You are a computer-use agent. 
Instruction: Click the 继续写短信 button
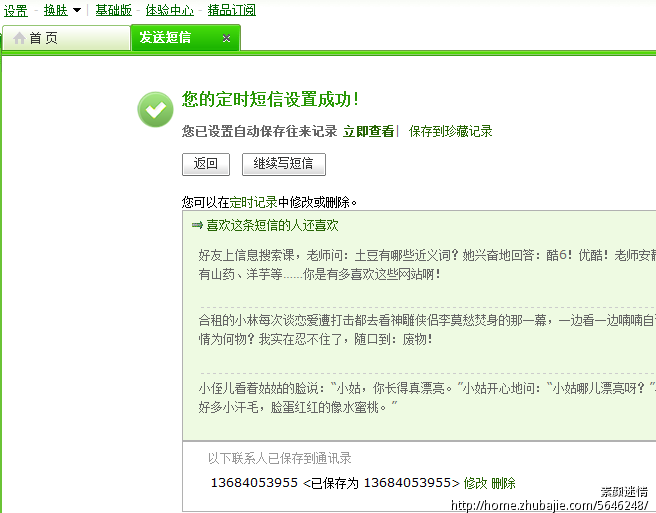click(284, 164)
